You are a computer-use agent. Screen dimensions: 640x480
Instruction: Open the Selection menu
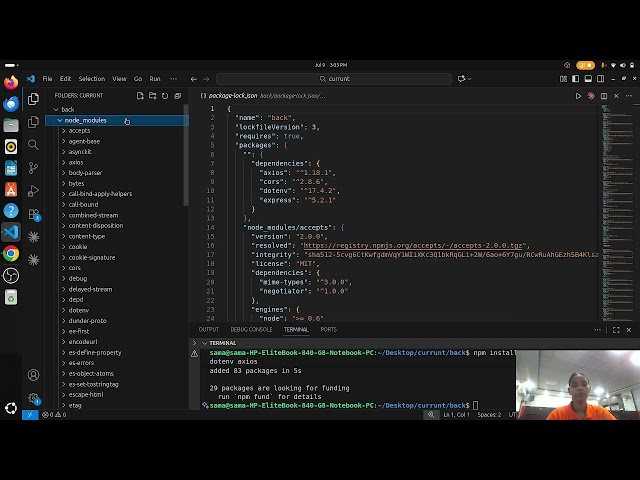(x=91, y=79)
